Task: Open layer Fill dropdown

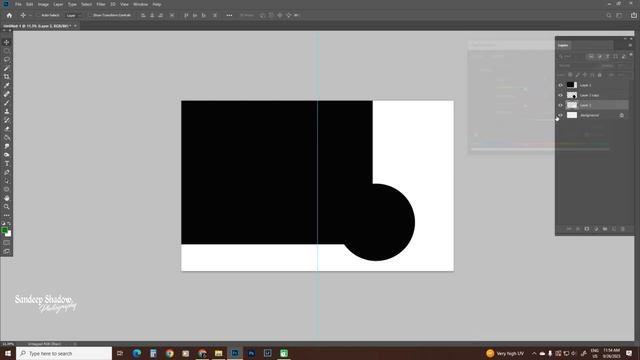Action: (x=621, y=75)
